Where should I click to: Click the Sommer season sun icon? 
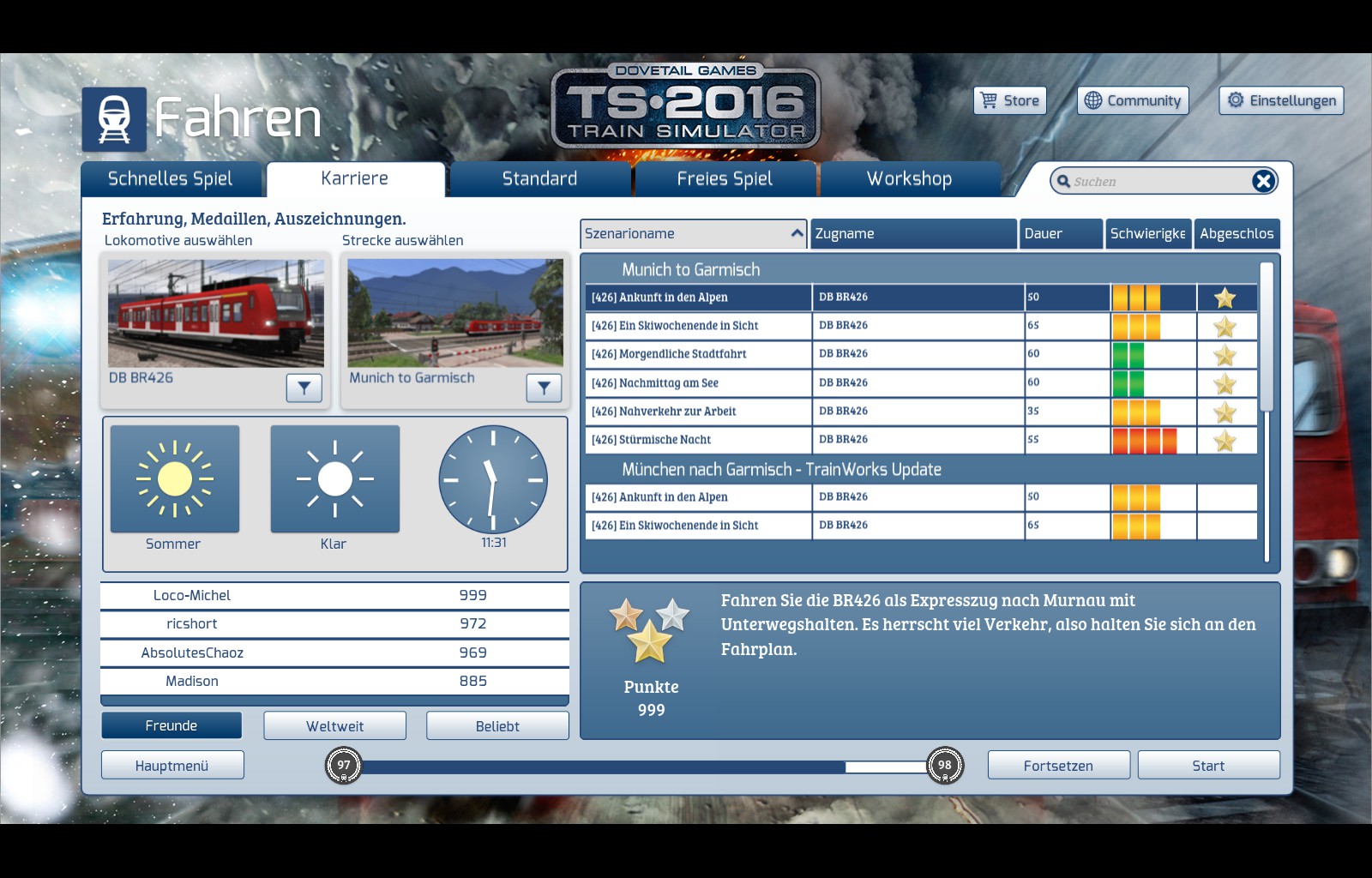pos(175,479)
